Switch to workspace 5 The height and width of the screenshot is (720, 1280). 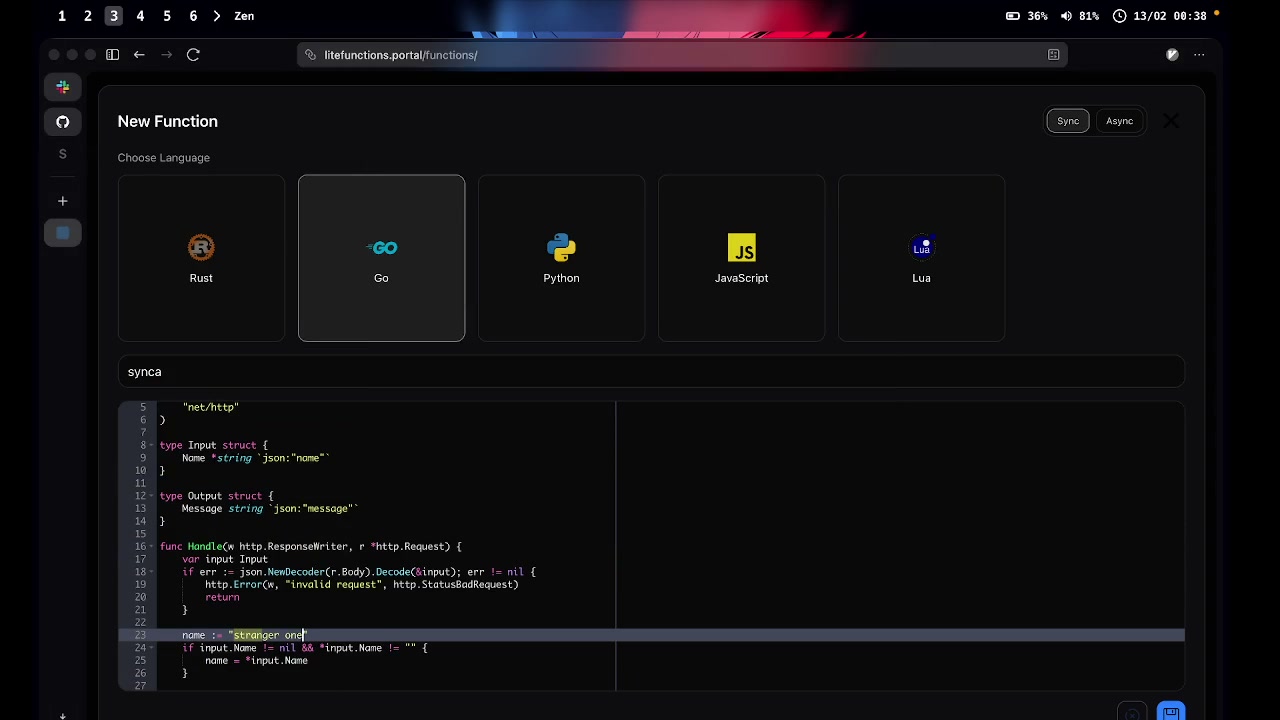[x=166, y=16]
